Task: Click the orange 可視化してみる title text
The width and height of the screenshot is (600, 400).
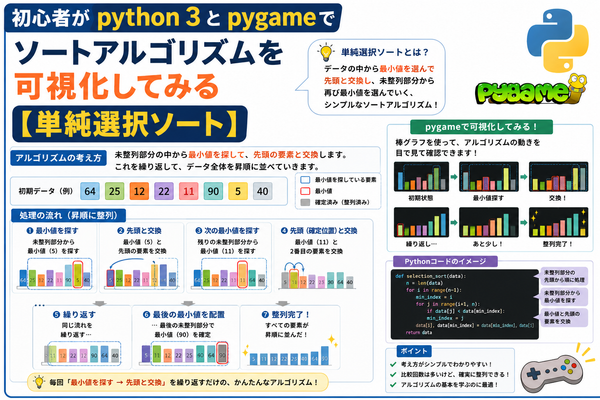Action: (117, 86)
